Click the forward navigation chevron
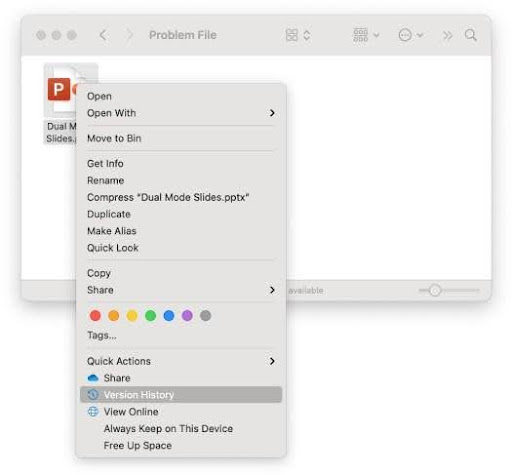The image size is (512, 475). pyautogui.click(x=129, y=35)
